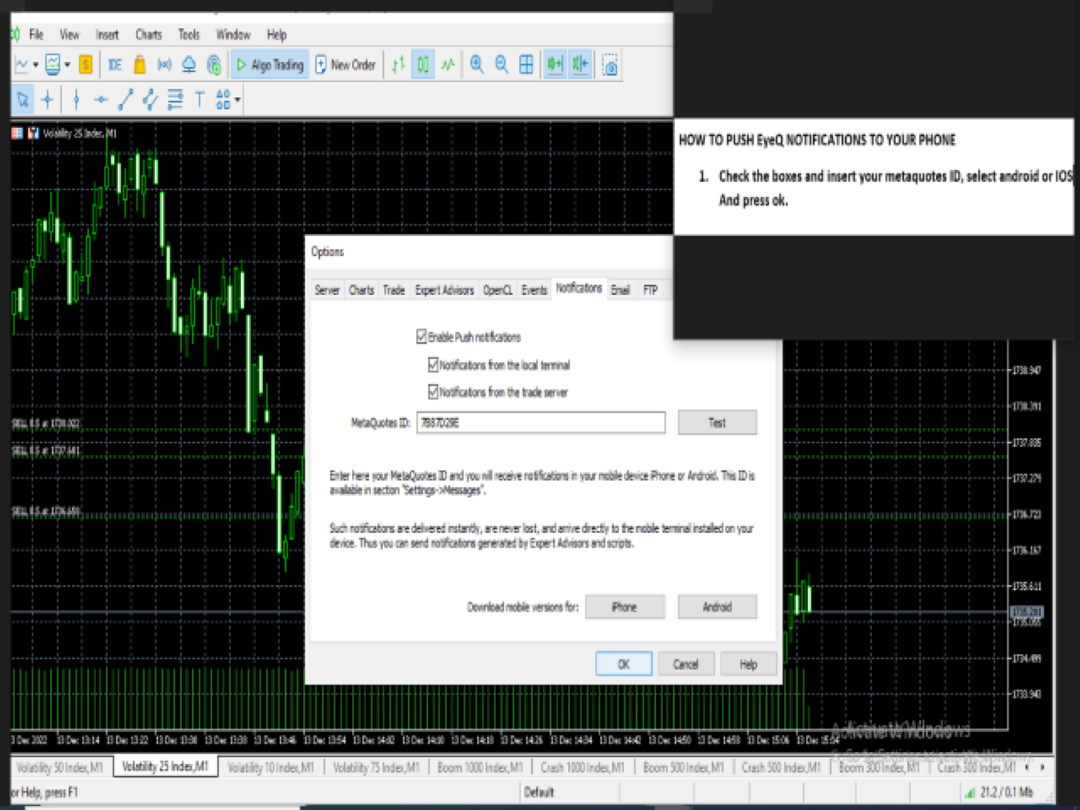Image resolution: width=1080 pixels, height=810 pixels.
Task: Insert a Fibonacci retracement
Action: pyautogui.click(x=173, y=99)
